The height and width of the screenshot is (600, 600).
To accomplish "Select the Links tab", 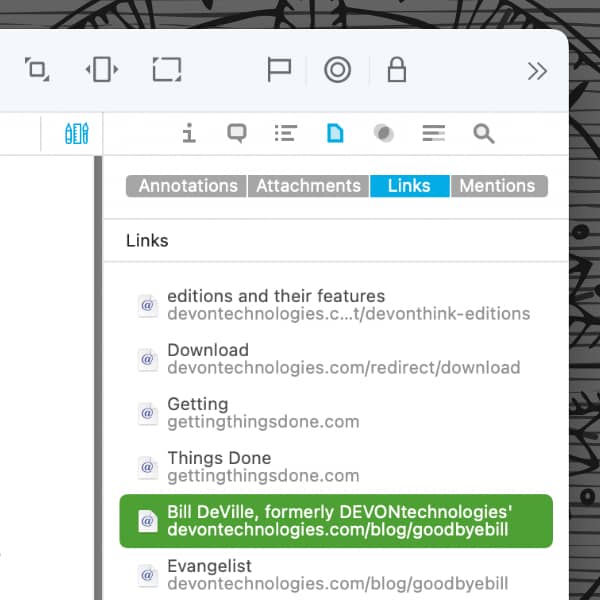I will point(409,186).
